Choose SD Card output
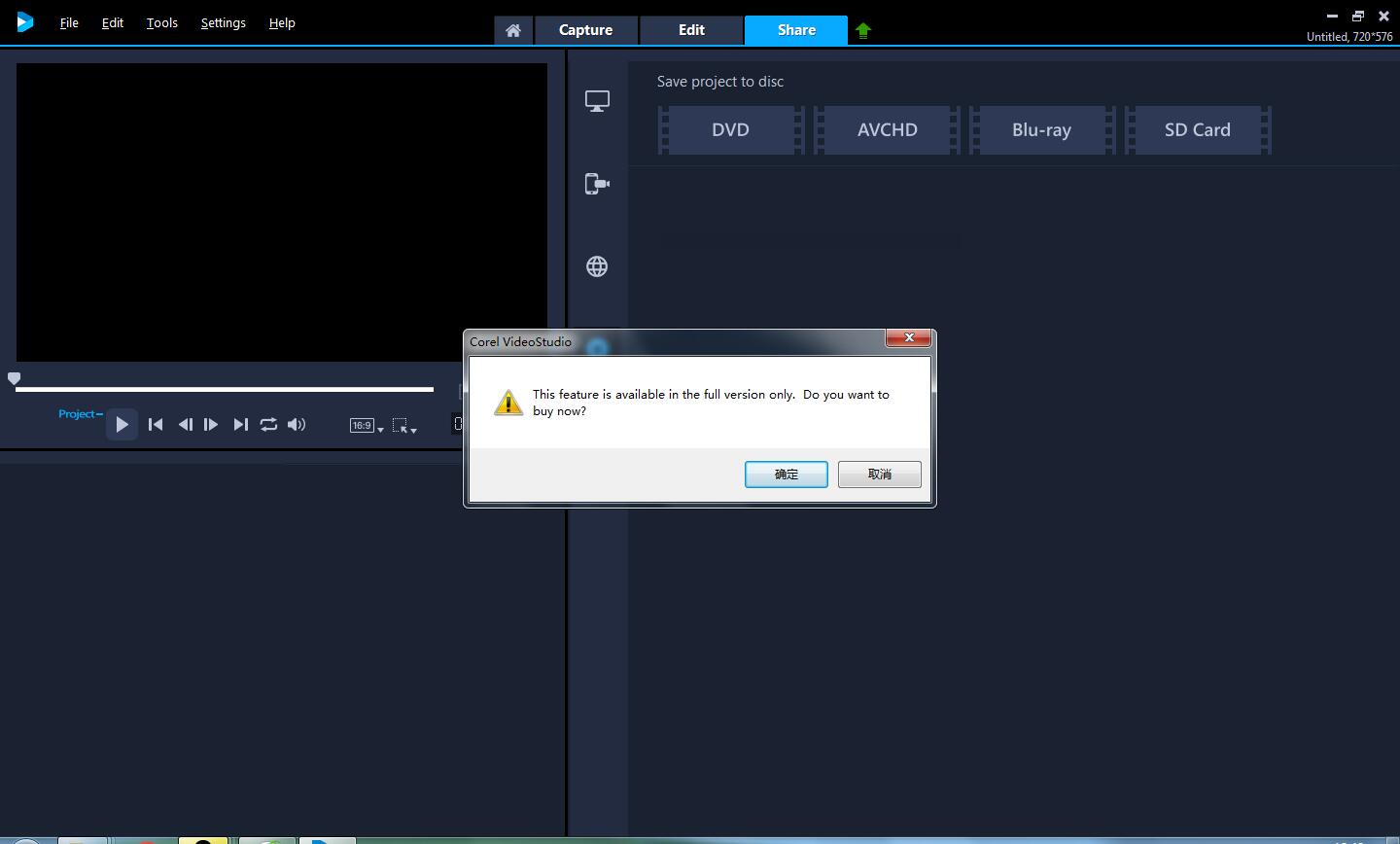 (1198, 130)
